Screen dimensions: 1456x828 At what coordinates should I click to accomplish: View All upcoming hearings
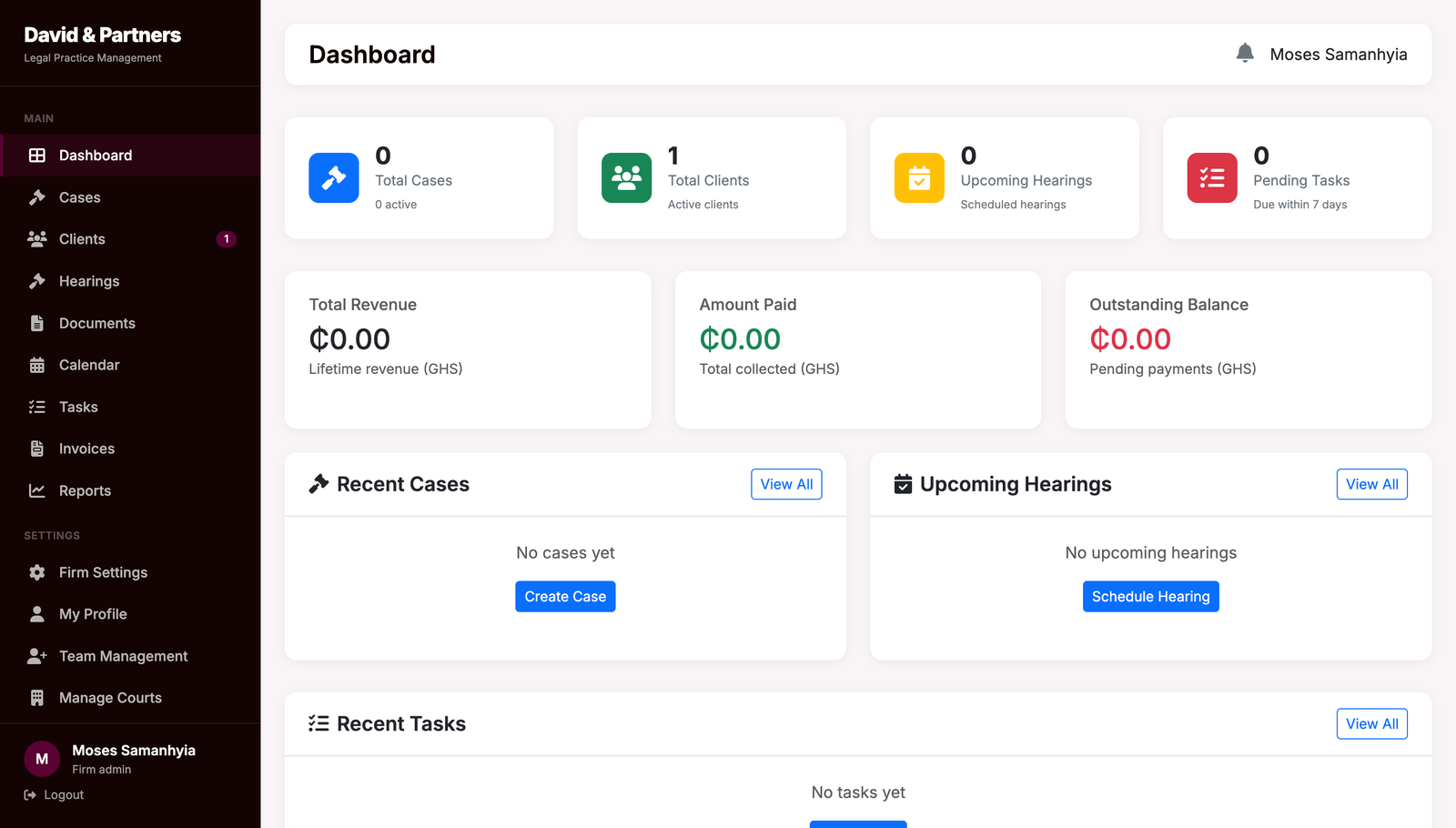coord(1372,484)
